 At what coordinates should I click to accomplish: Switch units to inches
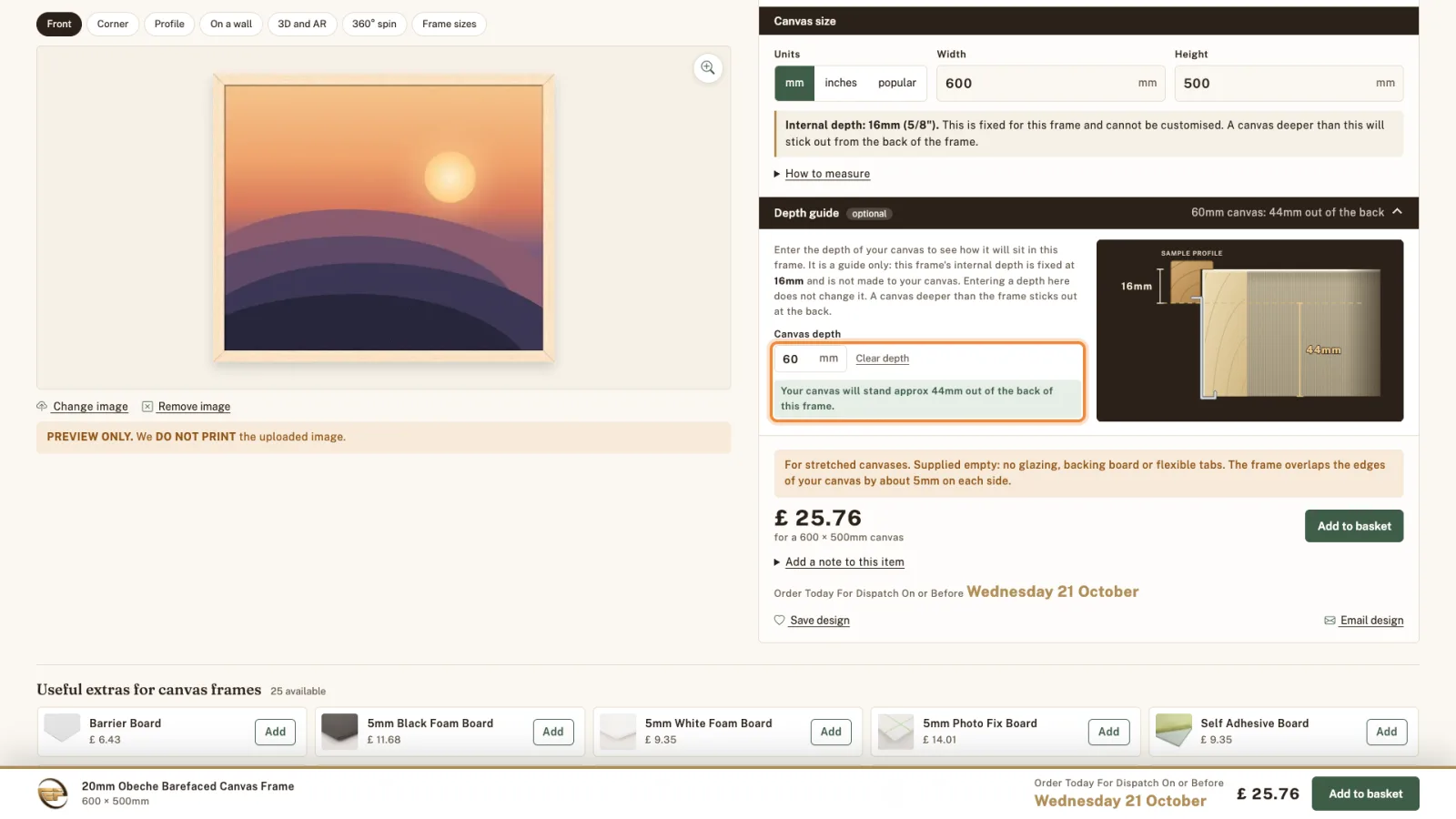(841, 83)
